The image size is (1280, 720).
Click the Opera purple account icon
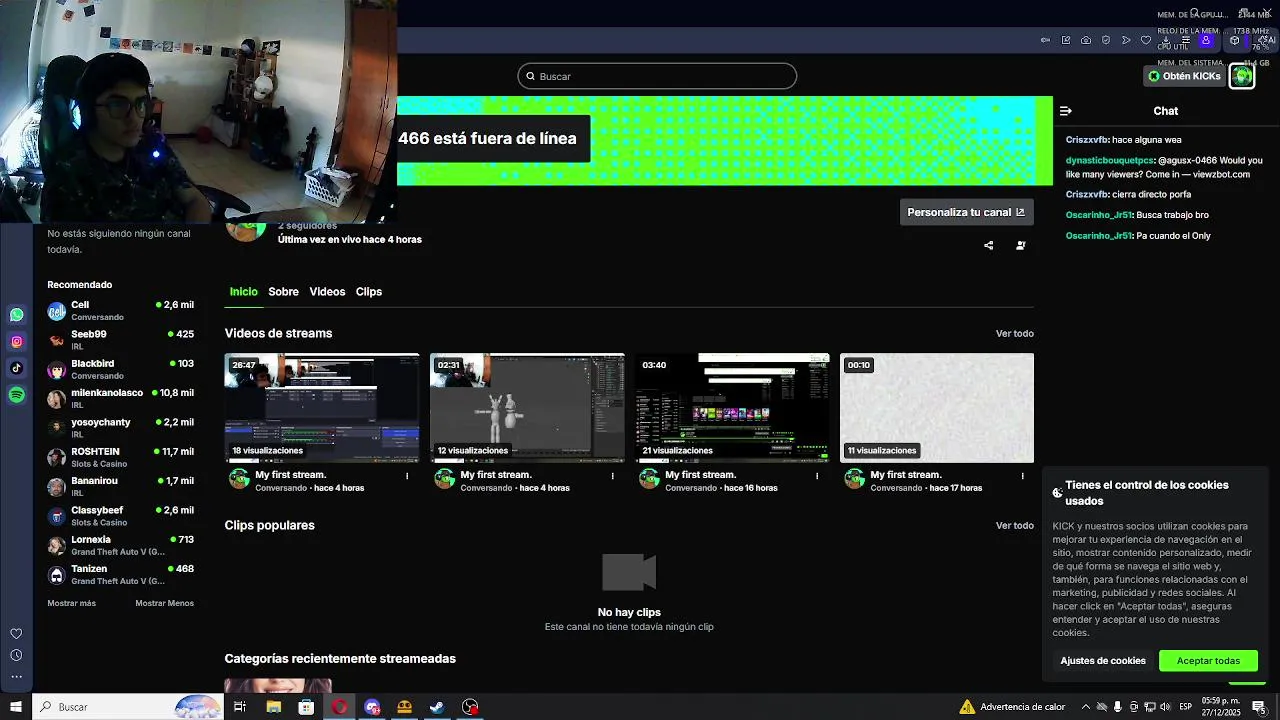tap(1206, 40)
